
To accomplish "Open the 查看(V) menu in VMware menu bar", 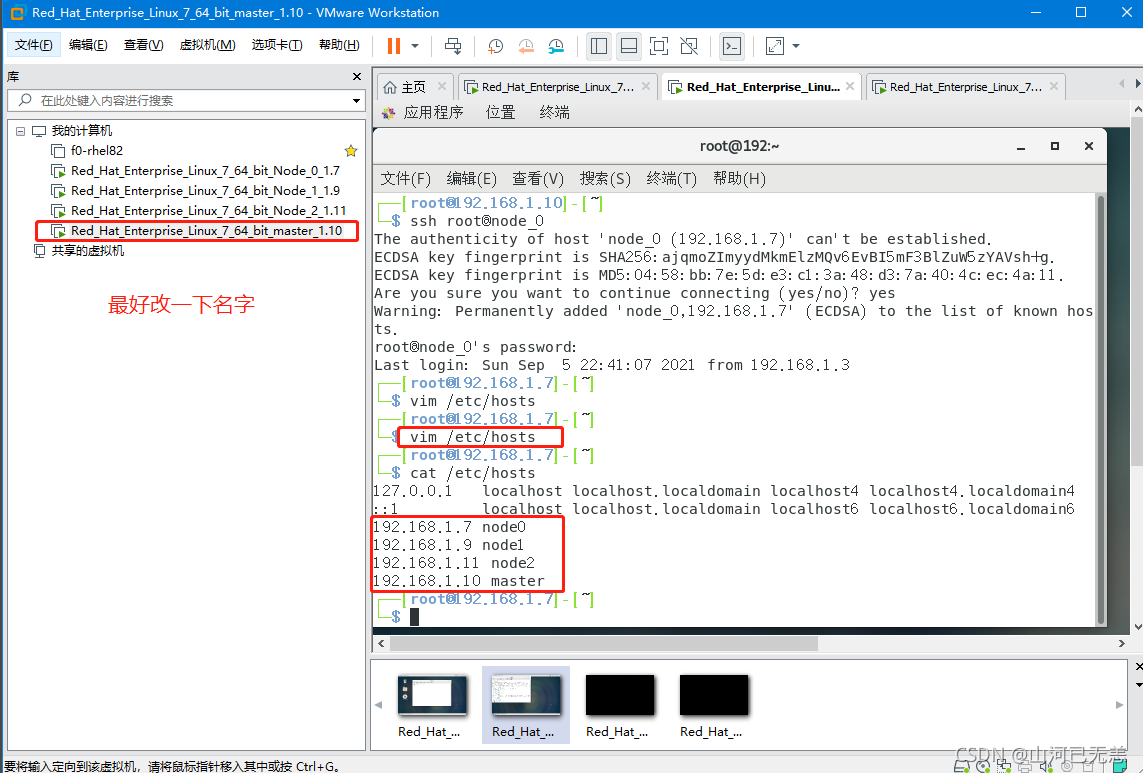I will (144, 45).
